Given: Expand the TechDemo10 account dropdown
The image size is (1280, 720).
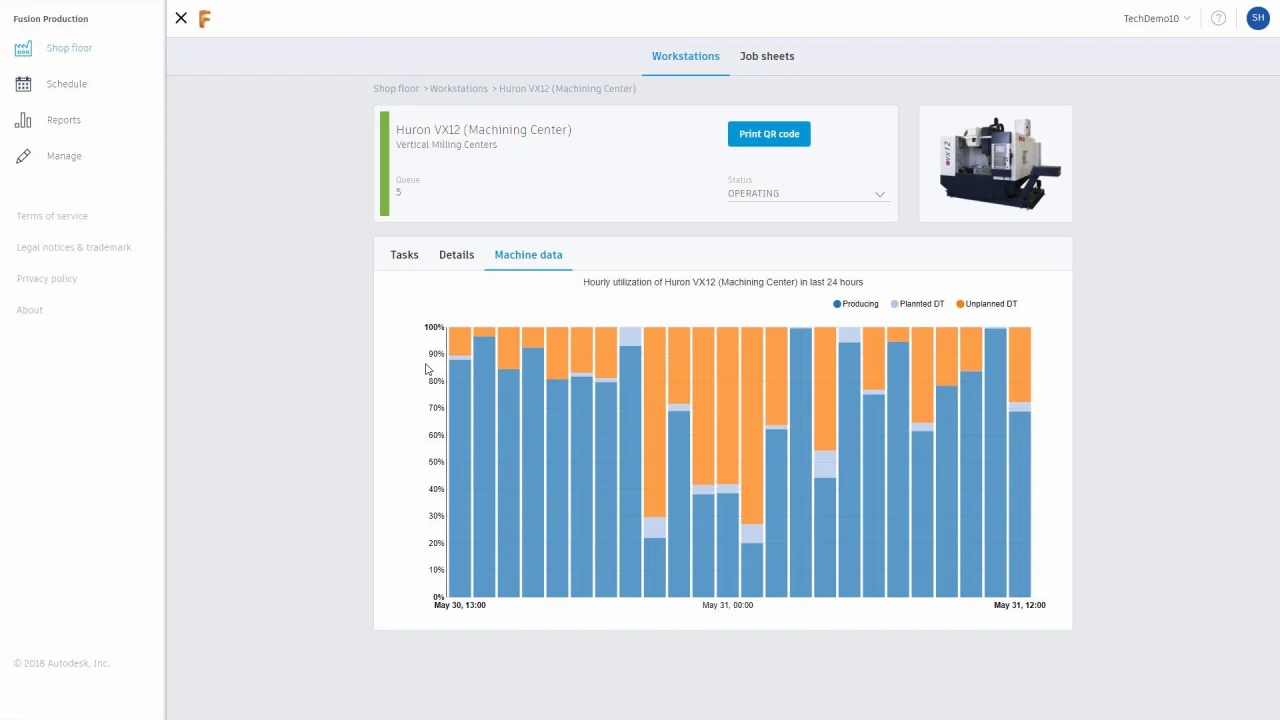Looking at the screenshot, I should (x=1157, y=19).
